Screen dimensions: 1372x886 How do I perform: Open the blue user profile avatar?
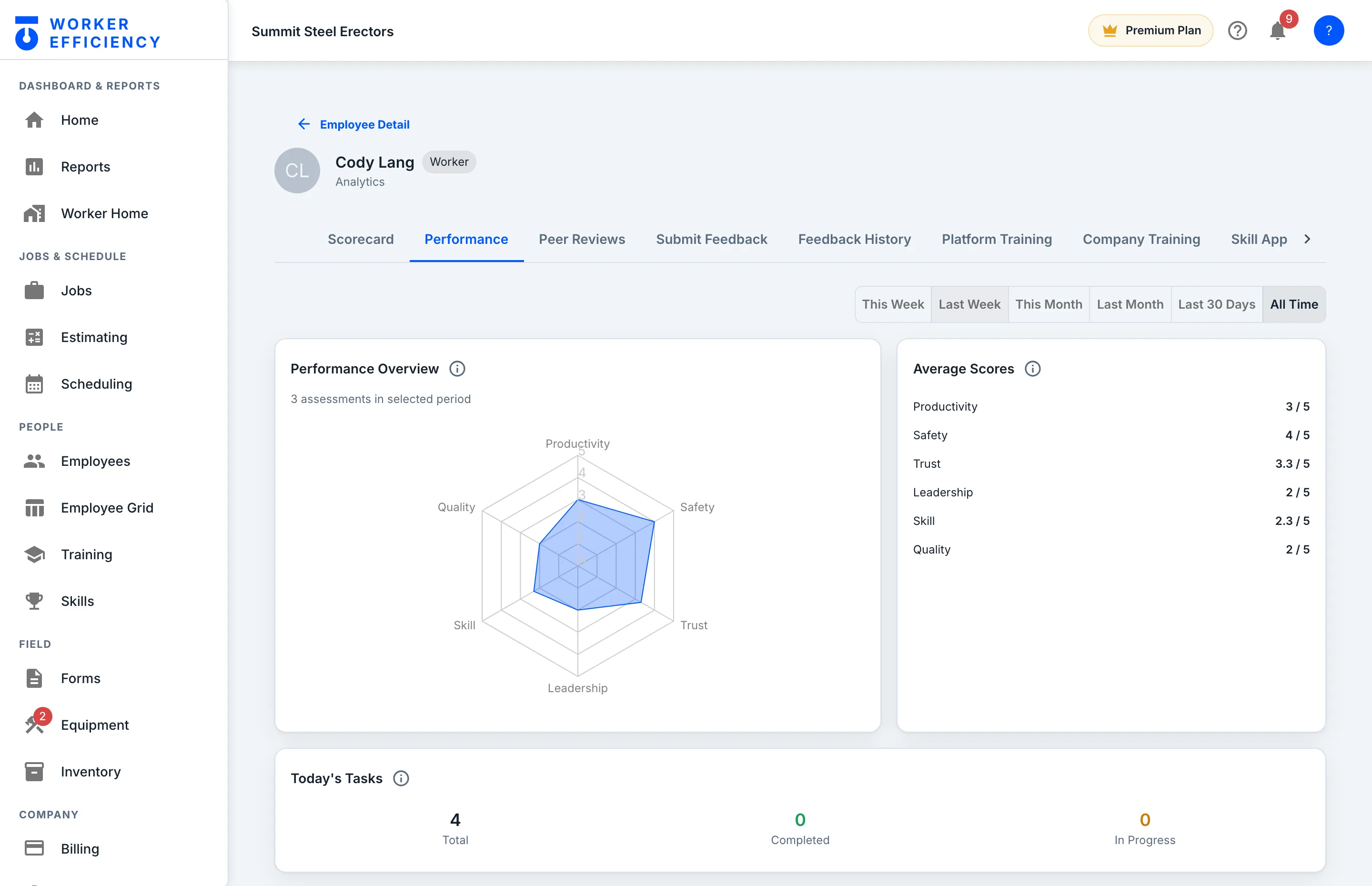coord(1328,30)
